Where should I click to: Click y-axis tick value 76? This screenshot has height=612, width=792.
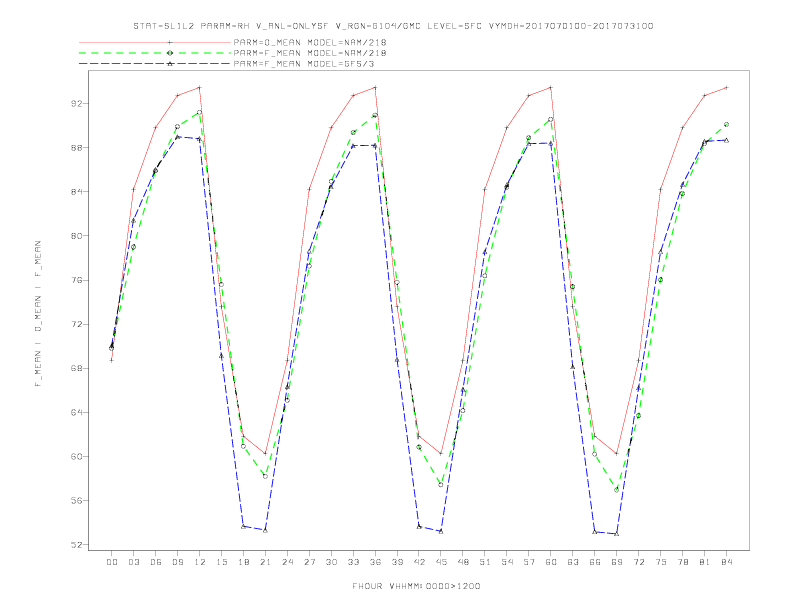[79, 280]
